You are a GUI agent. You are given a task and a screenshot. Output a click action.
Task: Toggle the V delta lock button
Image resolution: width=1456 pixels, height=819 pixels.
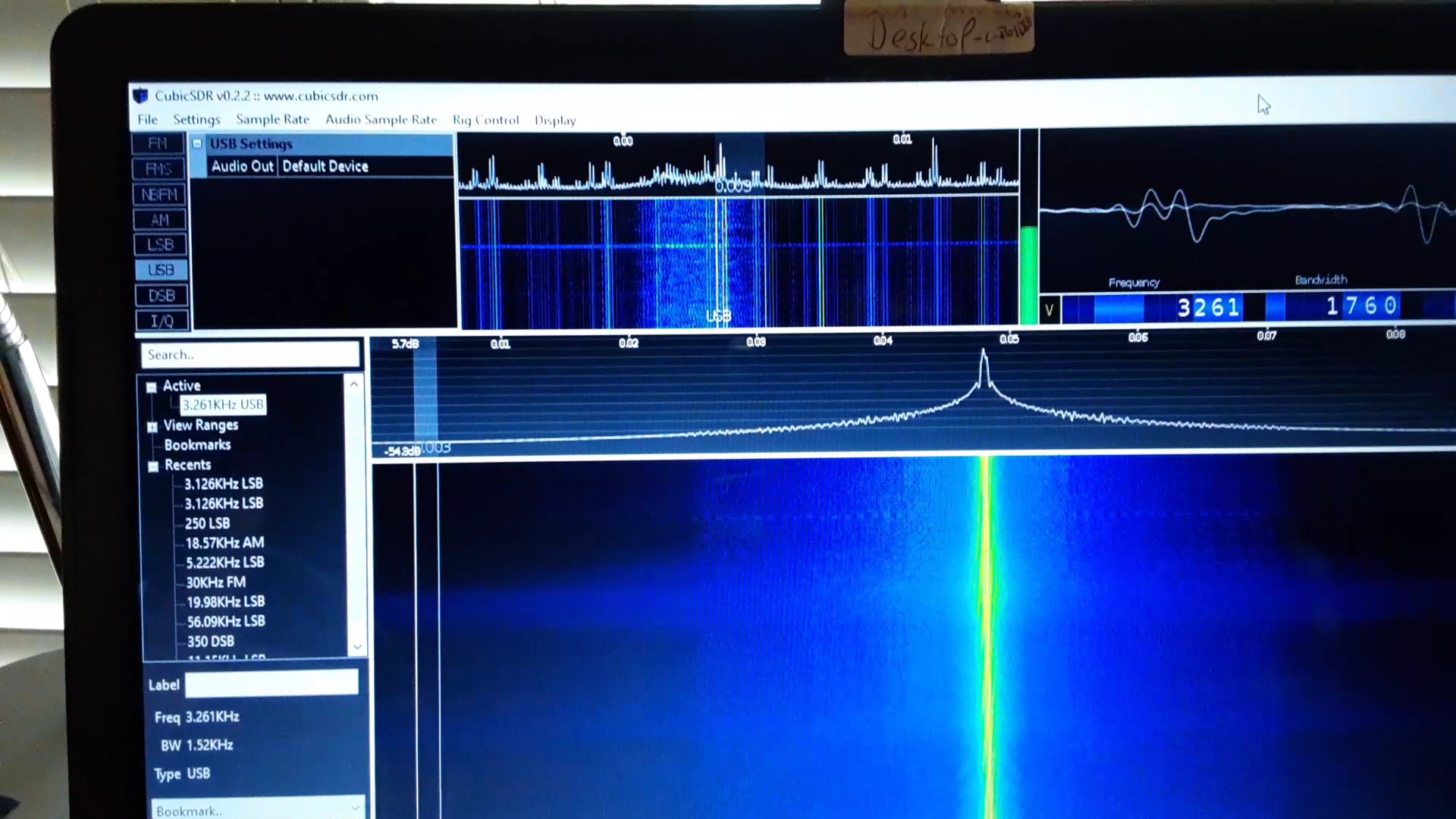click(x=1050, y=309)
